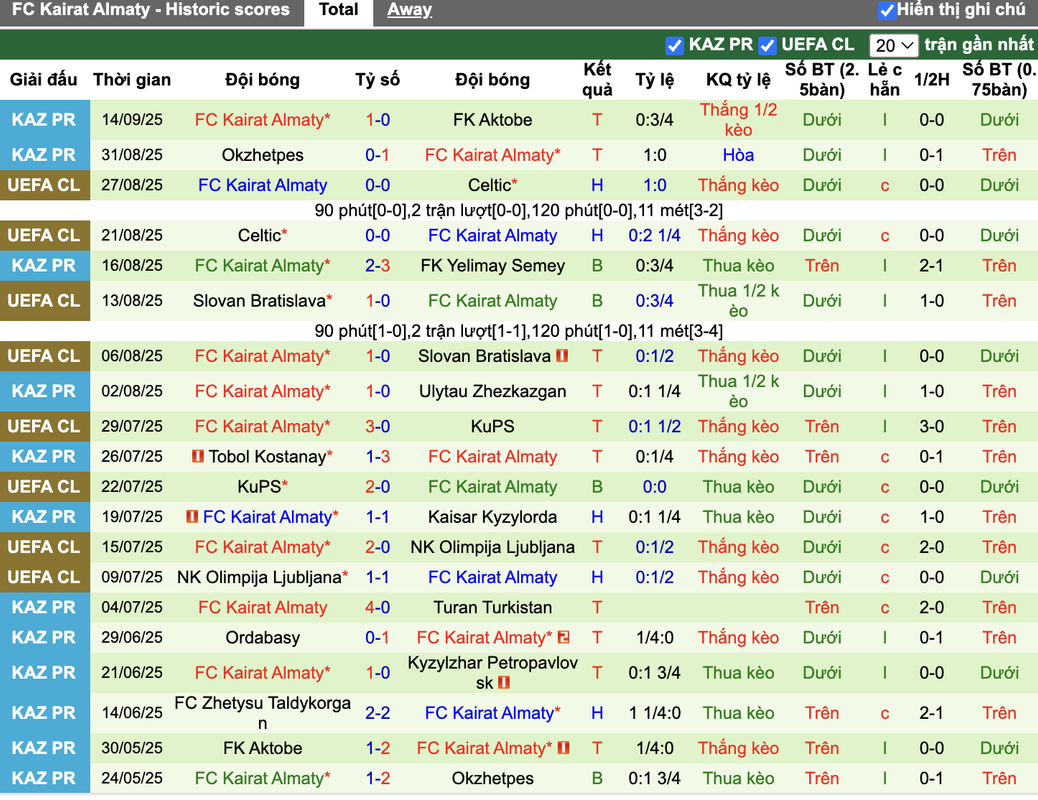Toggle the Hiển thị ghi chú checkbox

tap(886, 10)
